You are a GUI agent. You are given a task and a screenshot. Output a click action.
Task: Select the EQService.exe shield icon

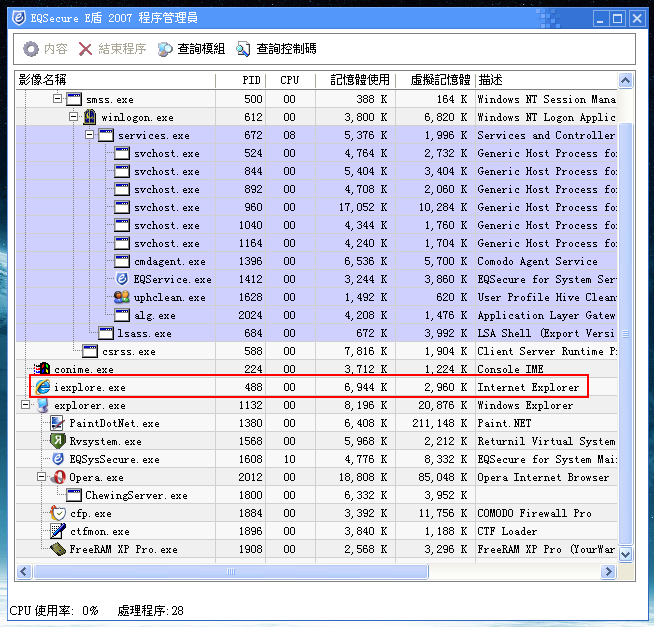122,279
